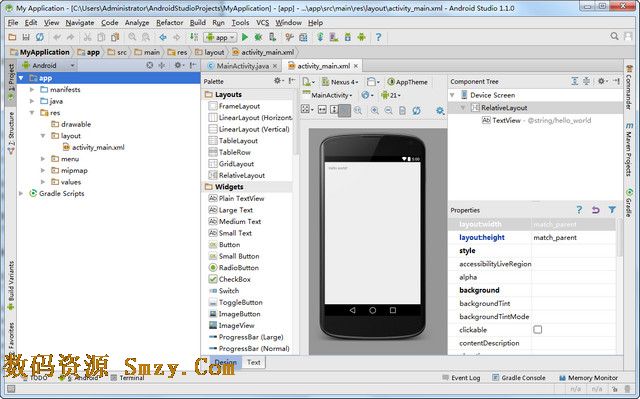
Task: Open the VCS menu
Action: [x=262, y=23]
